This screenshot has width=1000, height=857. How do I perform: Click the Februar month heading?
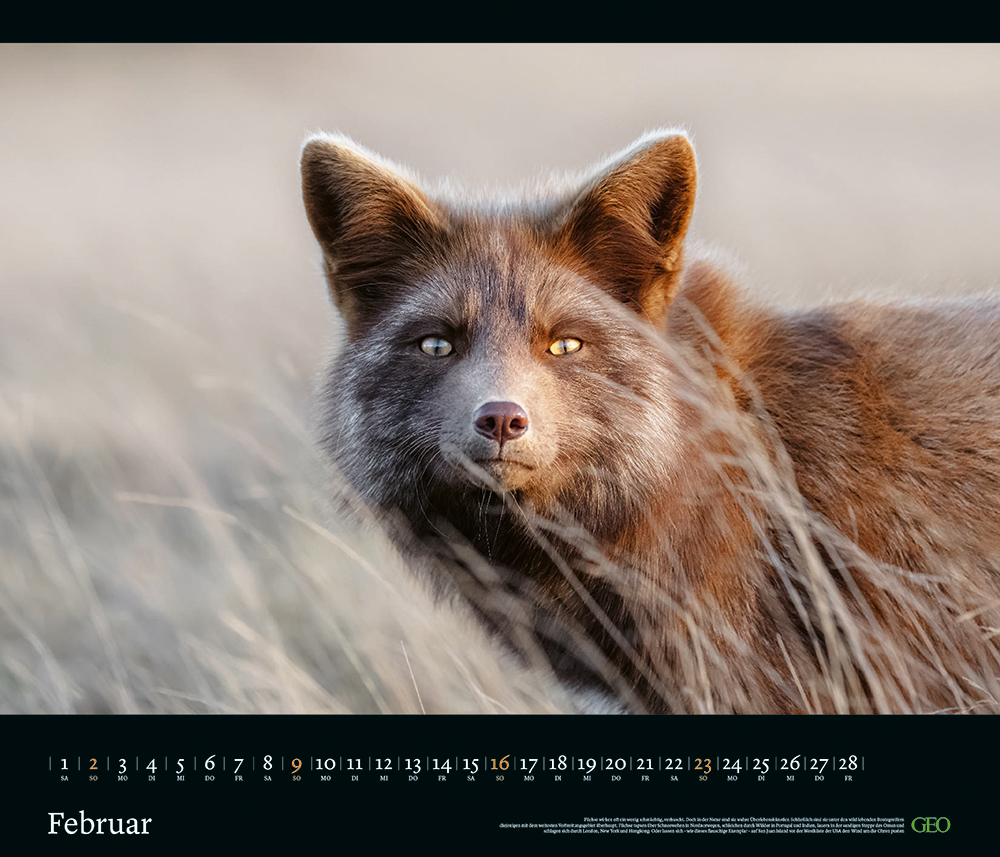[99, 823]
